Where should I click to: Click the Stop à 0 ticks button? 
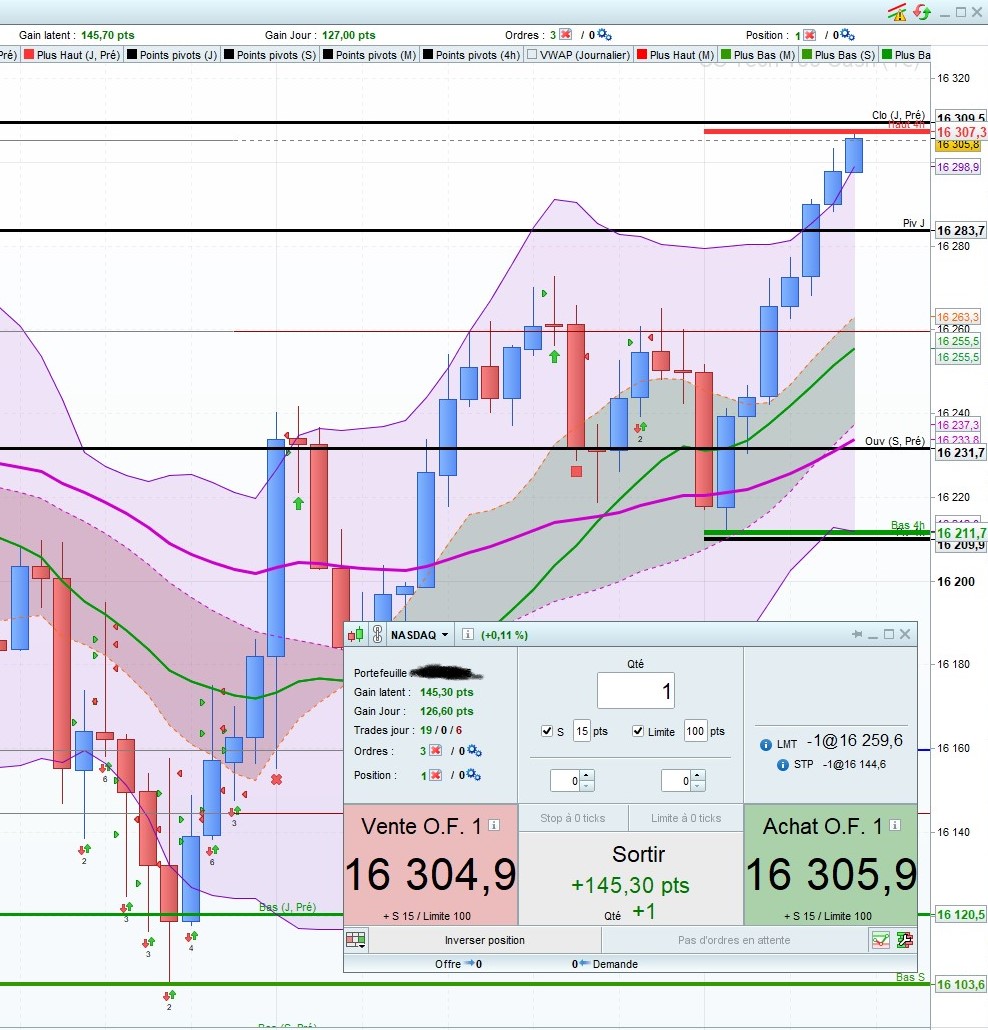pyautogui.click(x=573, y=818)
